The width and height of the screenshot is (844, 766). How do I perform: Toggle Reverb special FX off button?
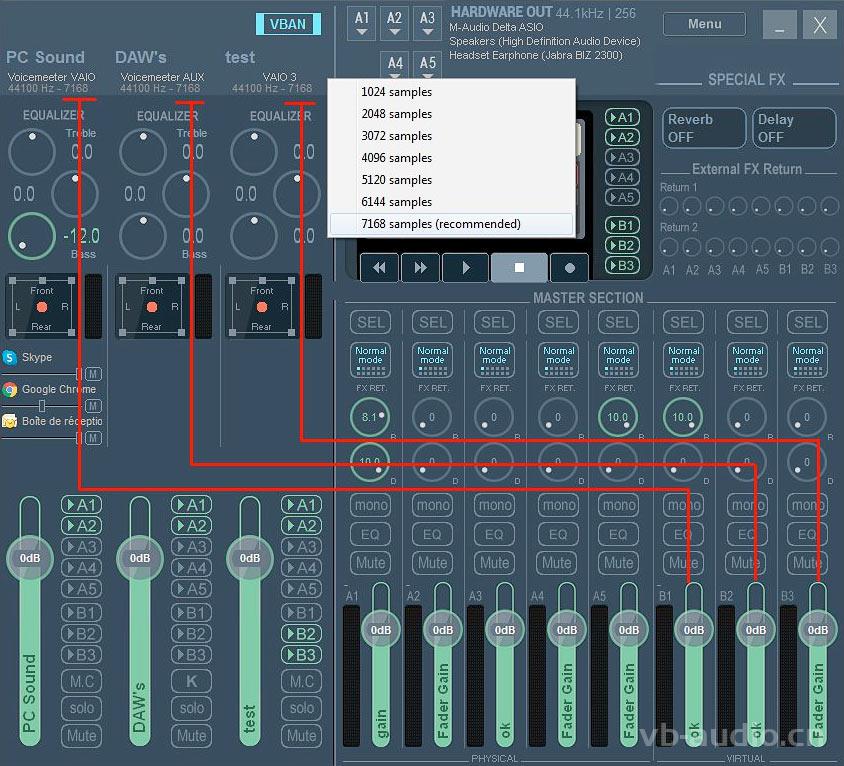pyautogui.click(x=704, y=128)
